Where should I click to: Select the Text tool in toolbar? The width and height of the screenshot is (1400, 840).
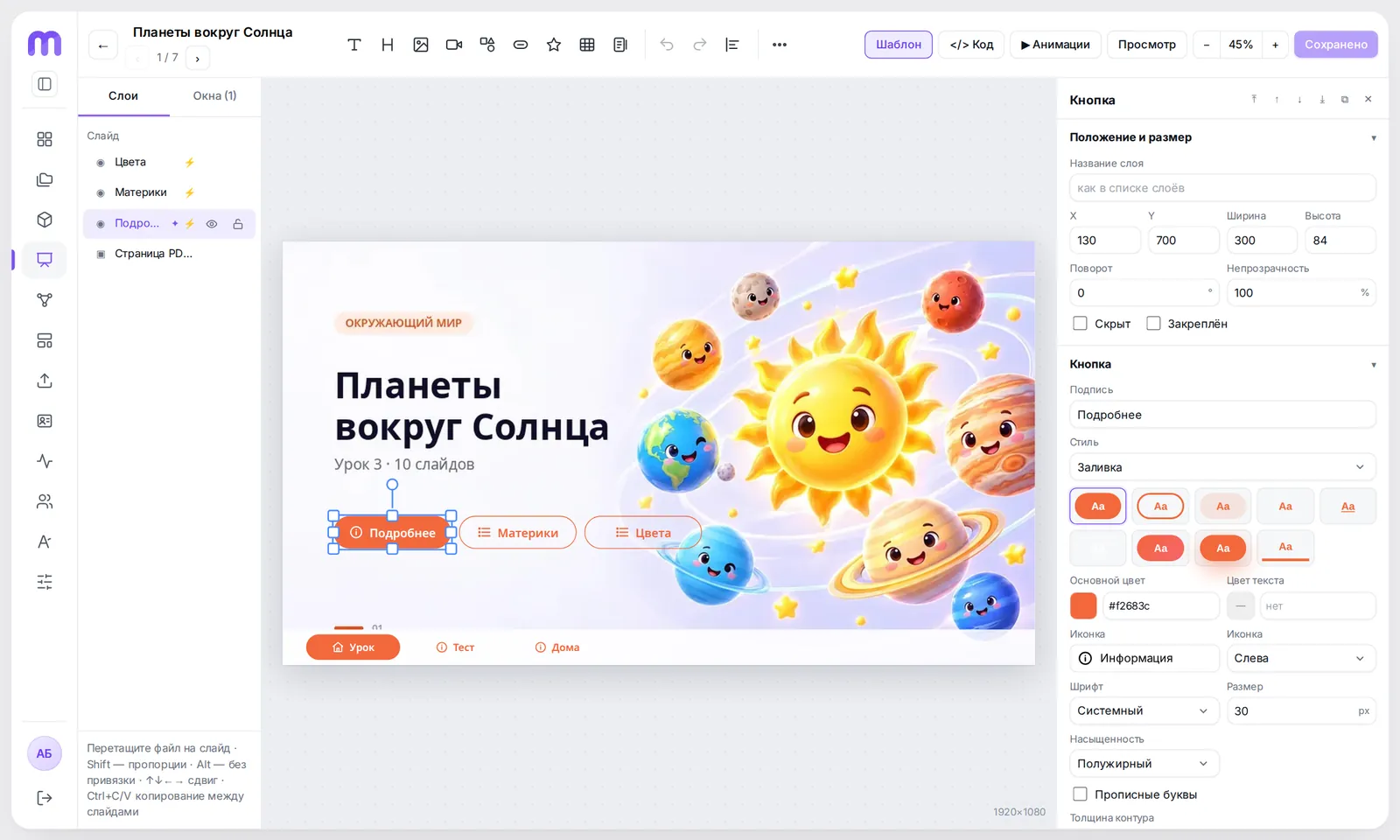[354, 45]
